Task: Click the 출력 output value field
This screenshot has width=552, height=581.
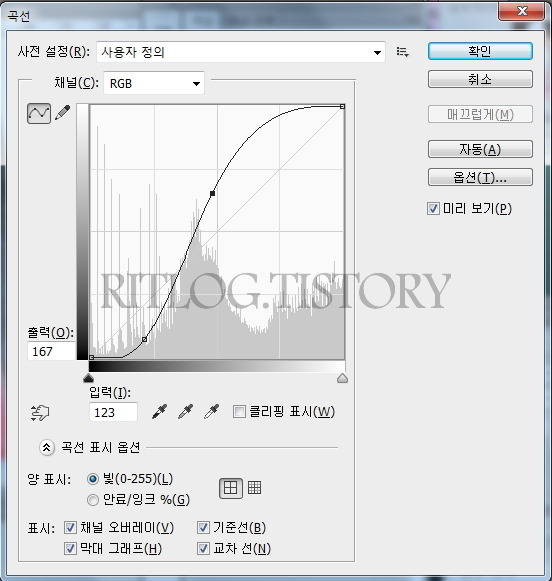Action: pos(51,351)
